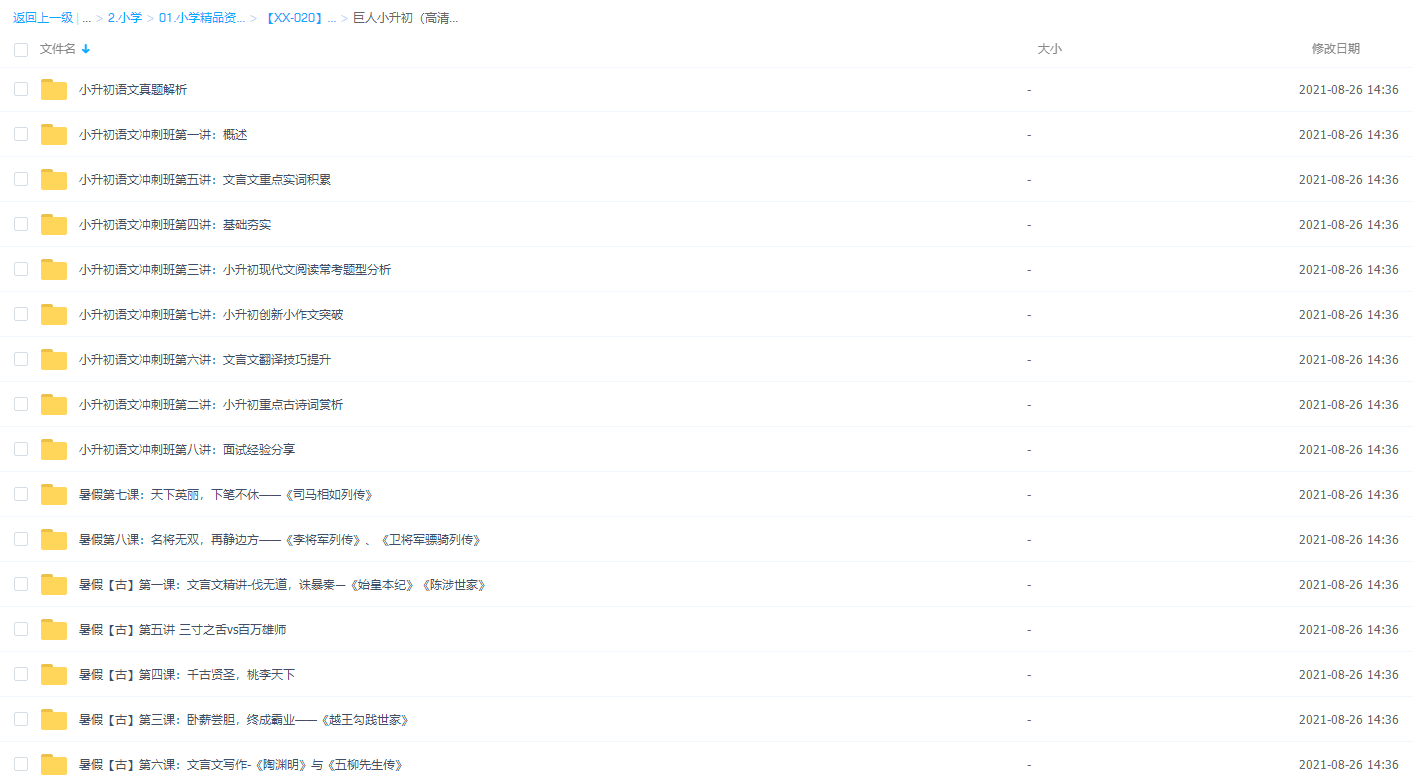Click the folder icon for 第三讲：小升初现代文阅读常考题型分析

pos(53,269)
